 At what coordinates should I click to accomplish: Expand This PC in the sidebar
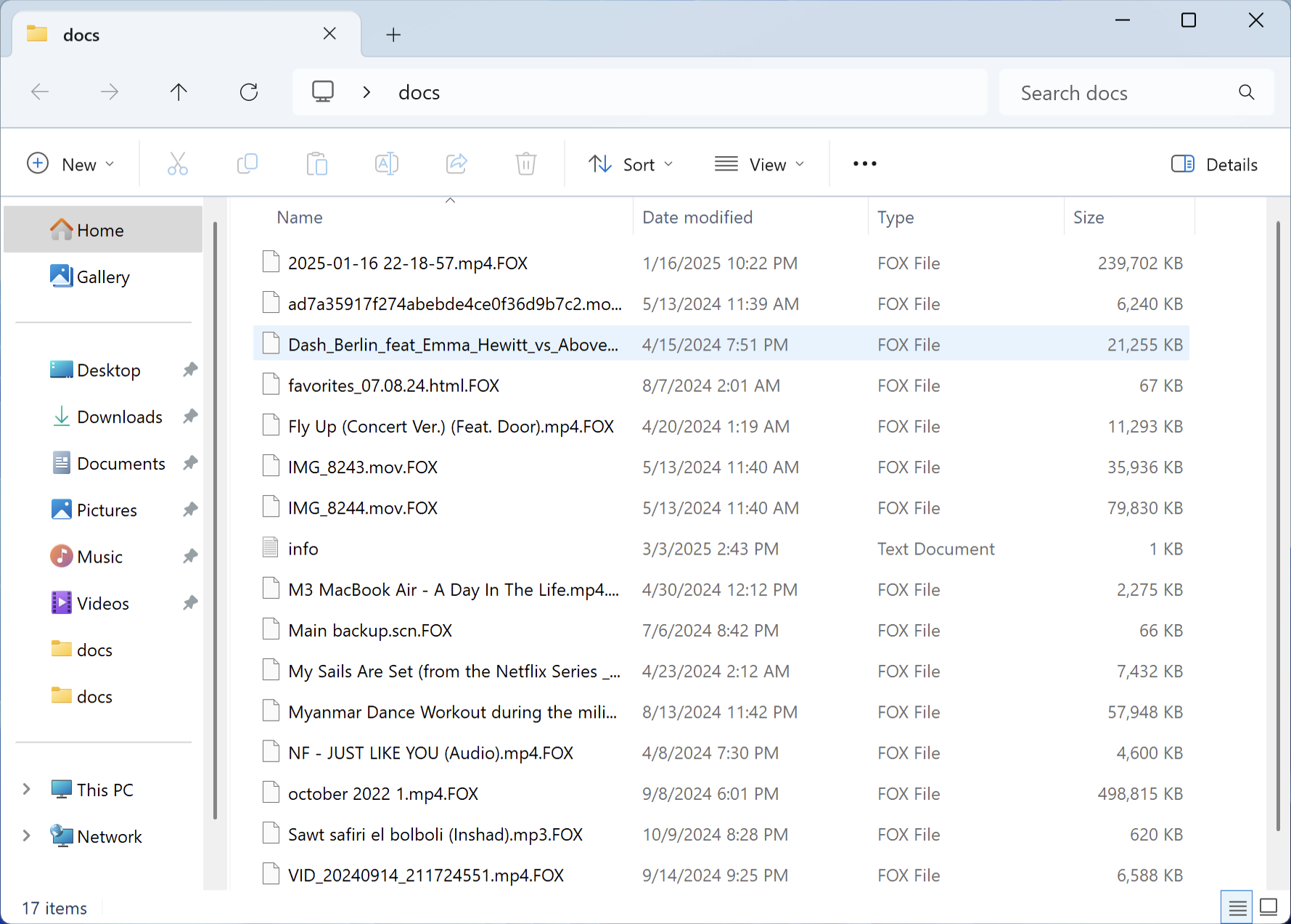pyautogui.click(x=26, y=789)
